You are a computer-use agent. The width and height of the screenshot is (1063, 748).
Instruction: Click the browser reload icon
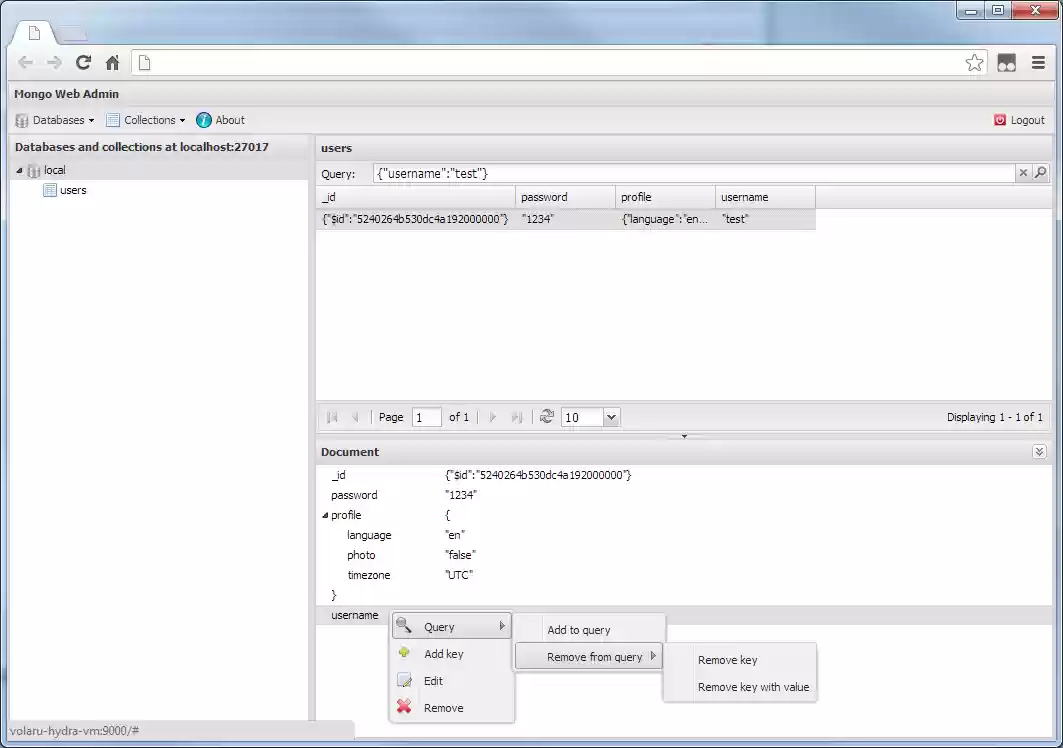click(83, 62)
